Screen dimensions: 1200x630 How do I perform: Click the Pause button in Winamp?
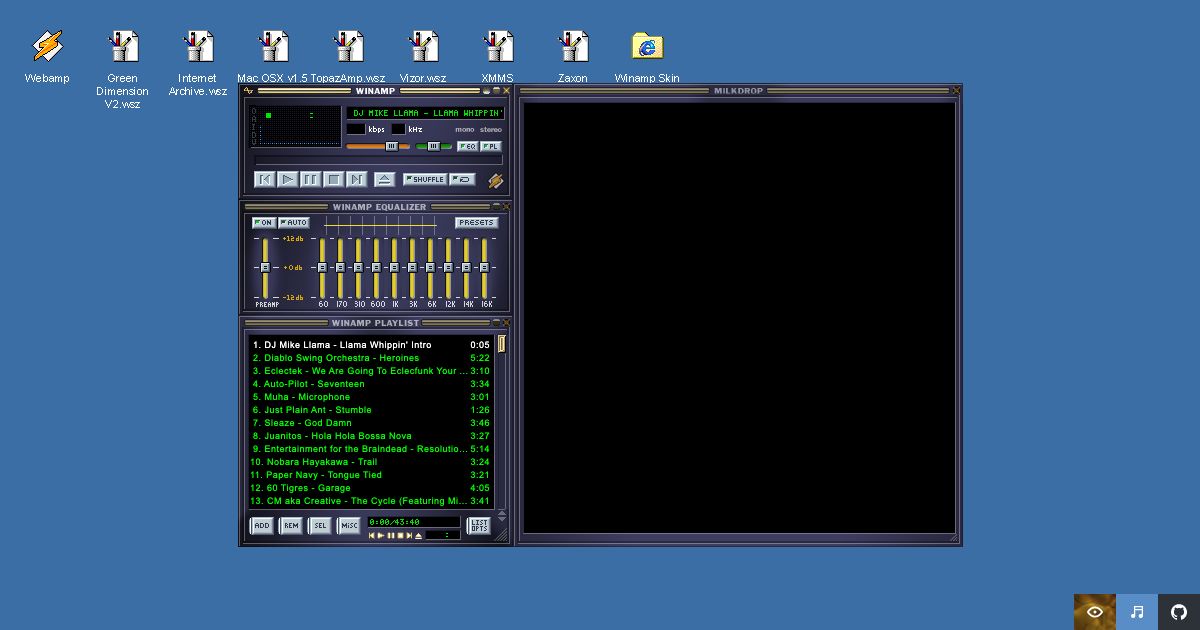point(310,179)
